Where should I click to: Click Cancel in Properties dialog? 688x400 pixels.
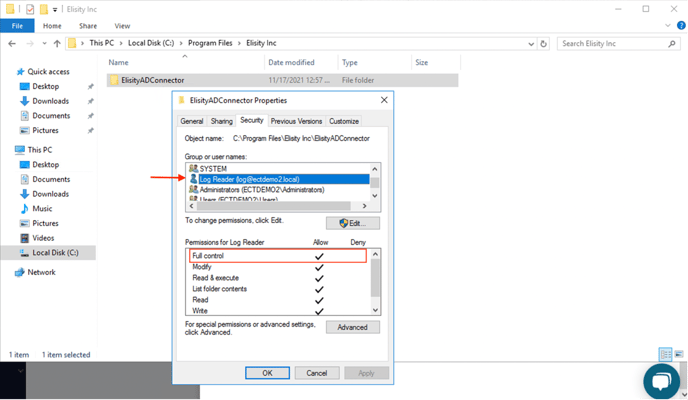tap(317, 373)
